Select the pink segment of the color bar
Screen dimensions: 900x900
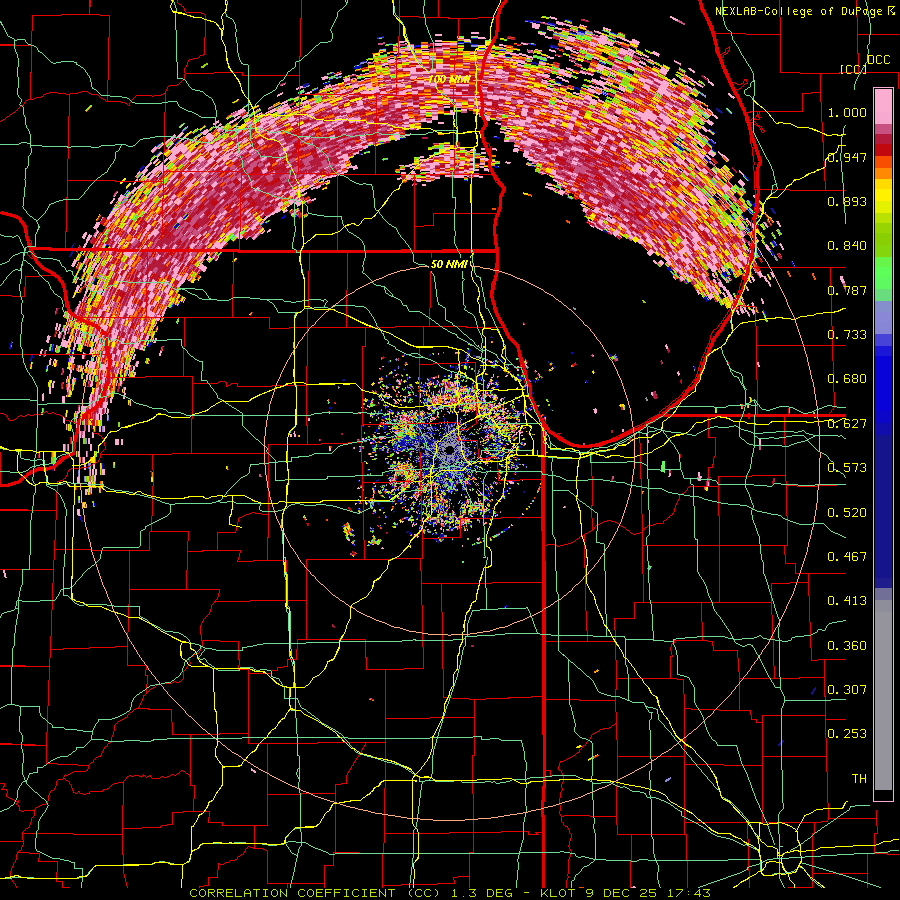883,107
